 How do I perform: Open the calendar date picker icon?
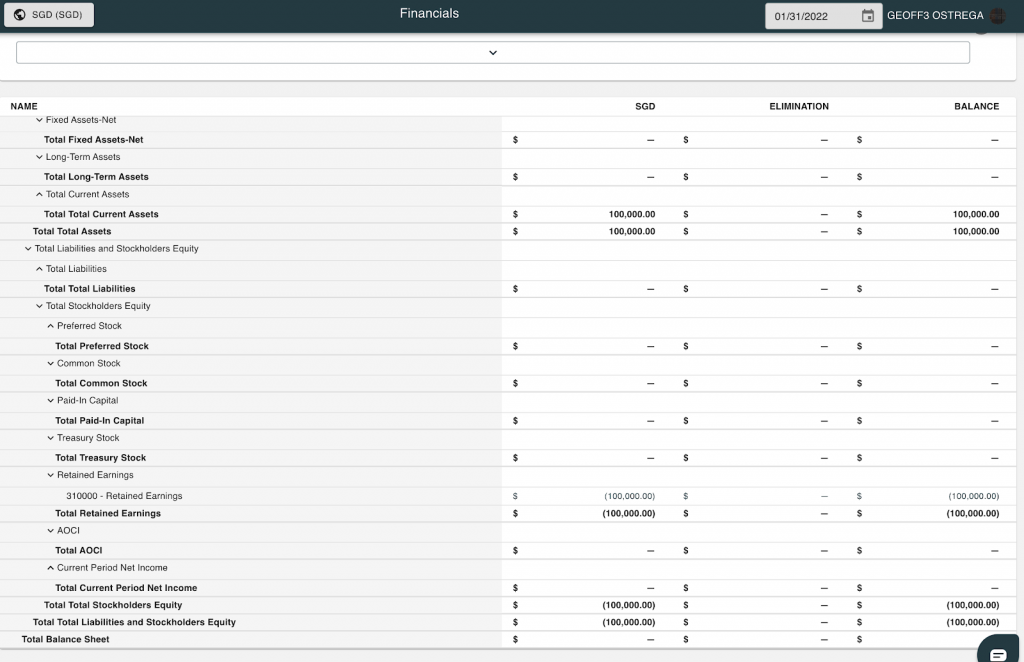click(867, 16)
